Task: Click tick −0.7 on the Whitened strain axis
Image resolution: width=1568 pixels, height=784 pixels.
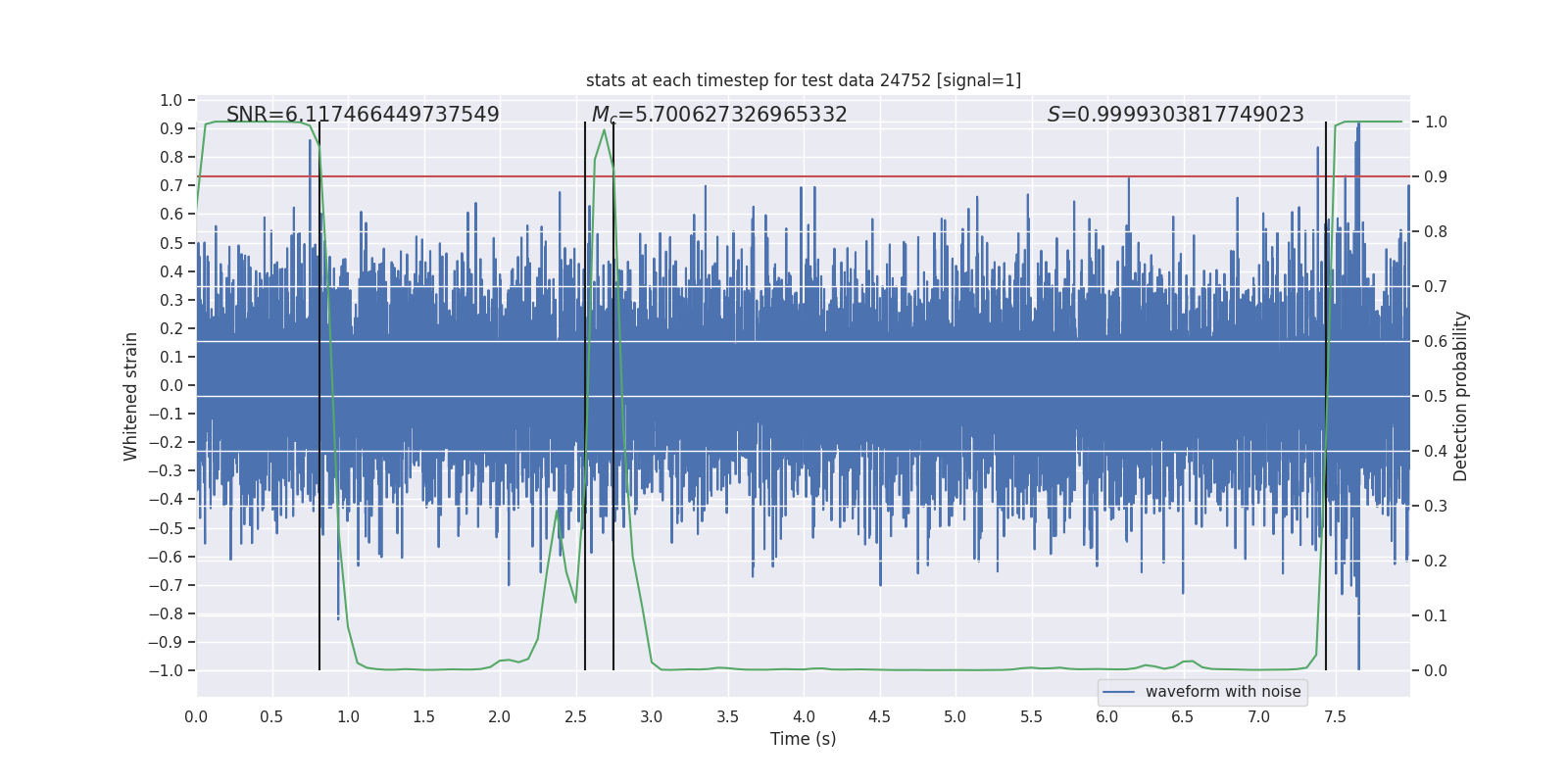Action: (x=166, y=585)
